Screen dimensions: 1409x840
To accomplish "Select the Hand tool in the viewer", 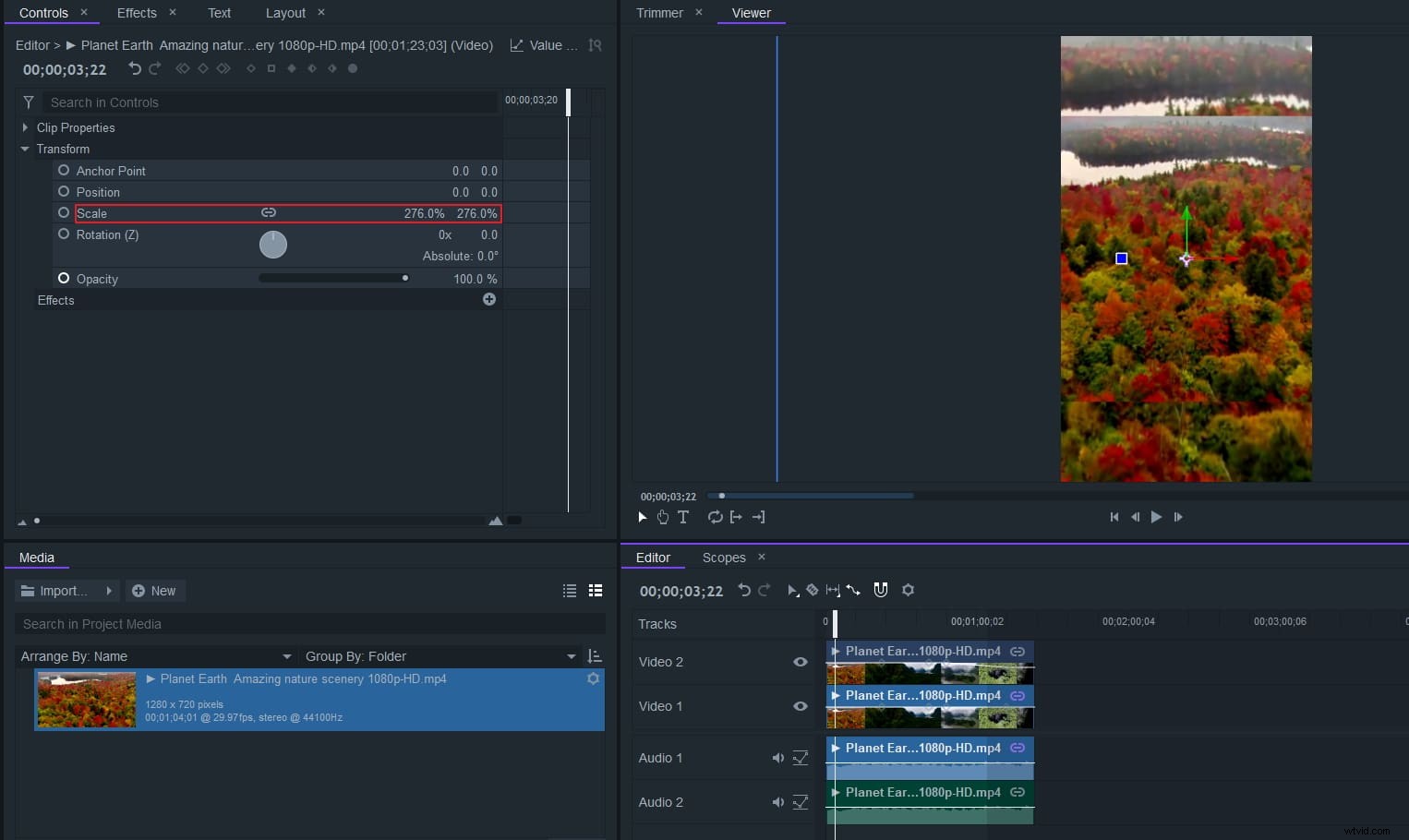I will [662, 517].
